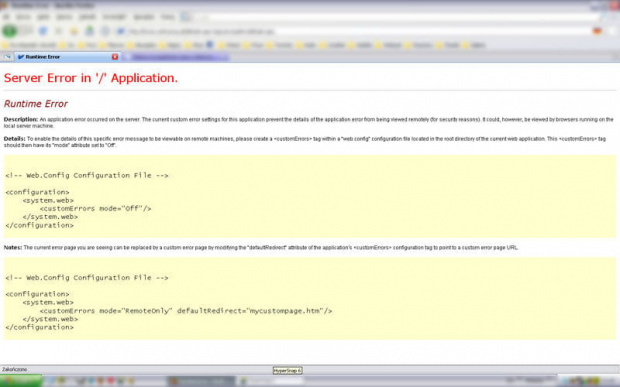Click the italic "Runtime Error" page heading
The image size is (620, 387).
(x=36, y=104)
